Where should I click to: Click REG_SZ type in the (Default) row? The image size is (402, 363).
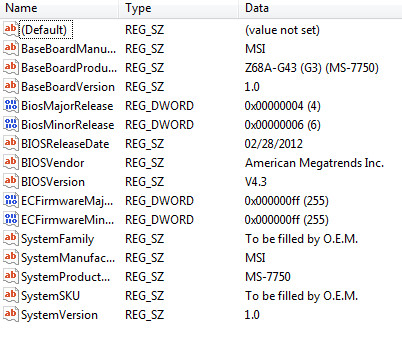[x=145, y=30]
